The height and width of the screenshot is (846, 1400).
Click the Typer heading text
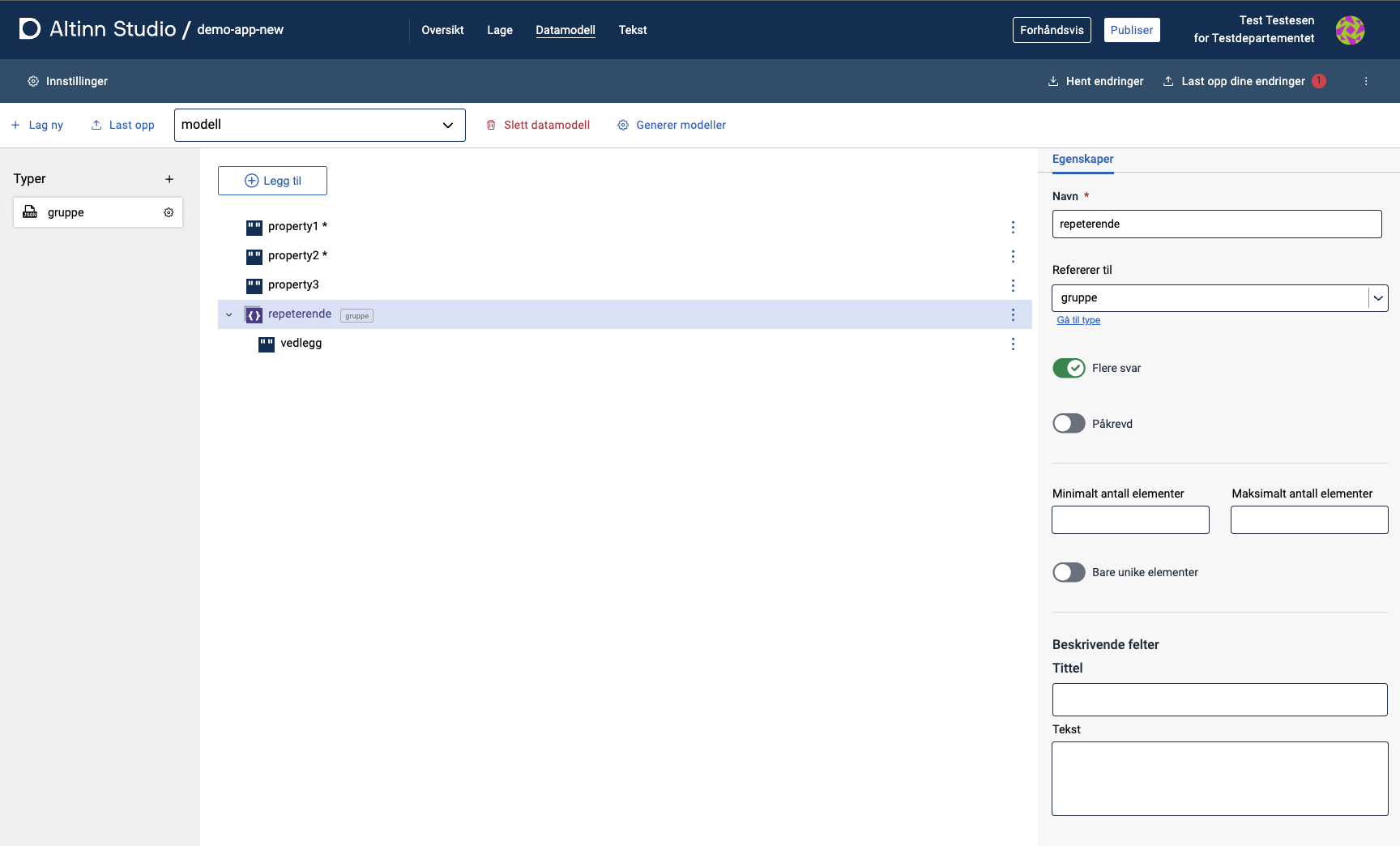(29, 179)
